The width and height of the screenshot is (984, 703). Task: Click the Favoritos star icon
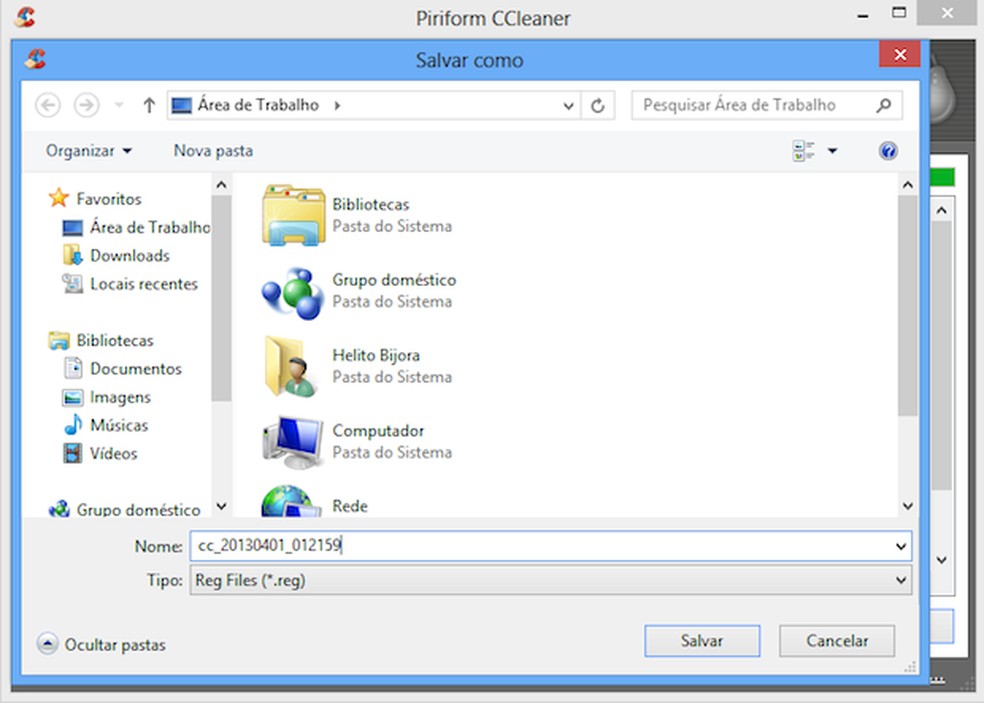[58, 198]
